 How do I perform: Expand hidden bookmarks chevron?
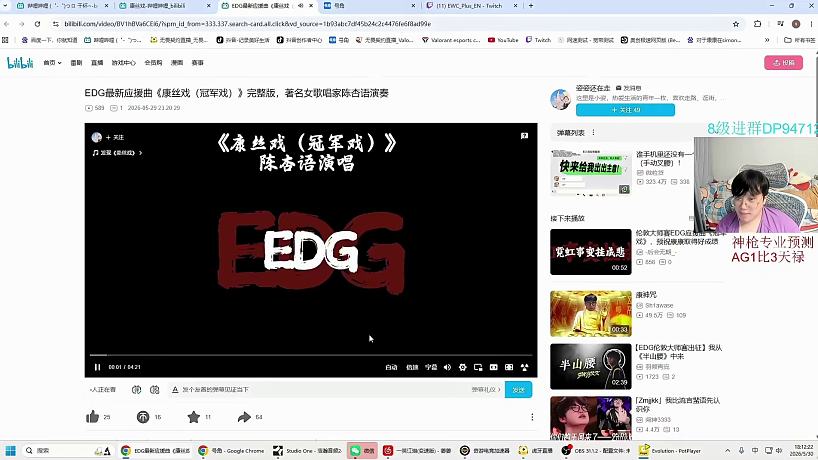click(767, 40)
